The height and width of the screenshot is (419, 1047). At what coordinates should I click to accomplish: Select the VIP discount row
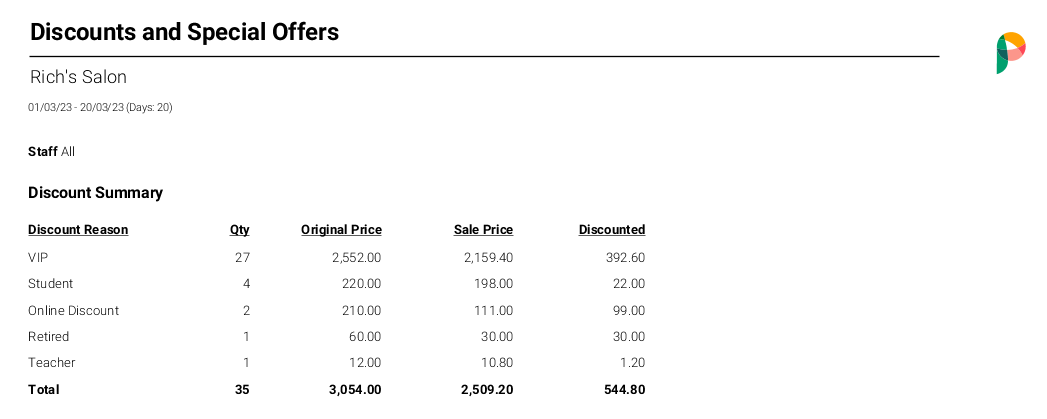tap(337, 257)
